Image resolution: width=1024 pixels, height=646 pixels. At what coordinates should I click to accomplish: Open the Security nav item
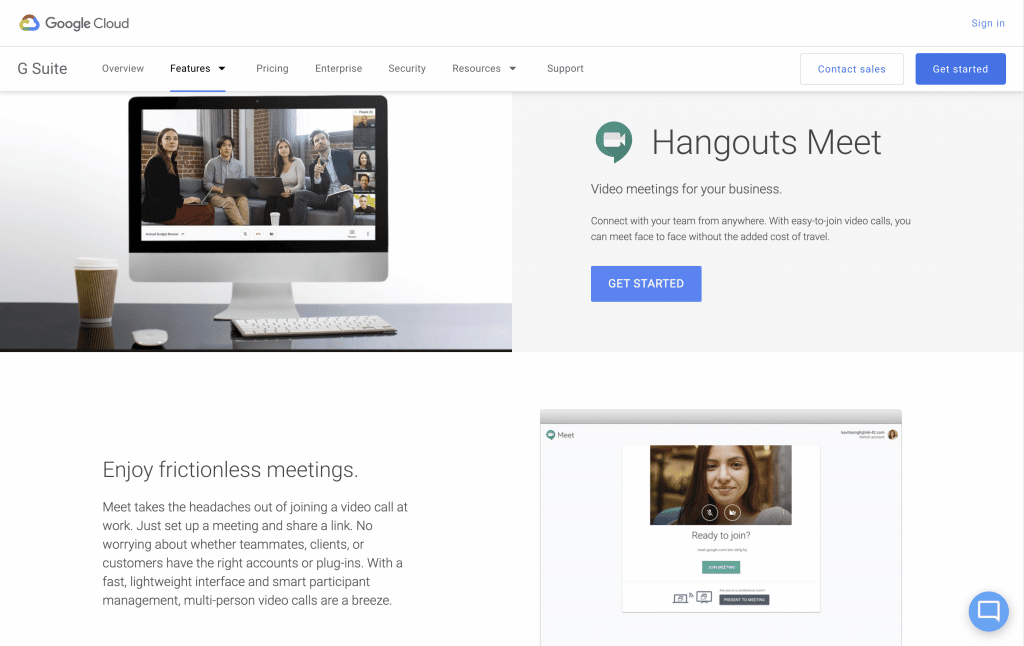coord(407,69)
